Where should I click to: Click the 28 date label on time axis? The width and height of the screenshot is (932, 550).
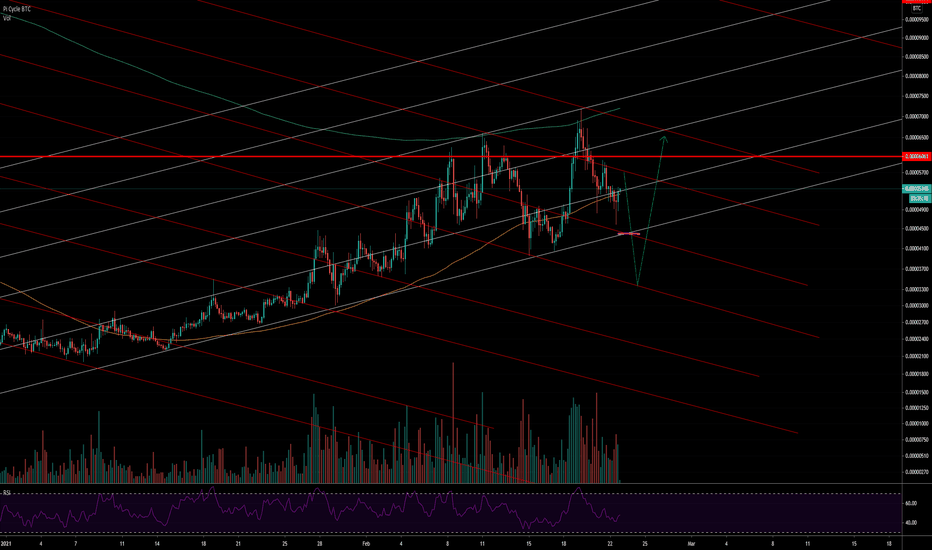click(319, 543)
